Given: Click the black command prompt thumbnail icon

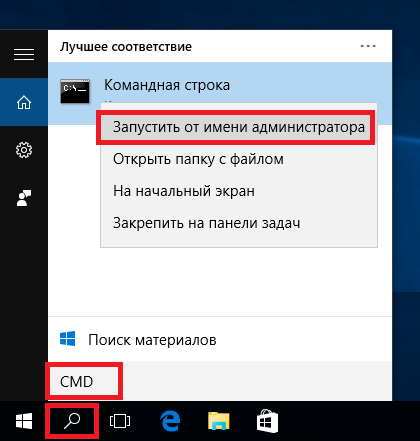Looking at the screenshot, I should [75, 91].
